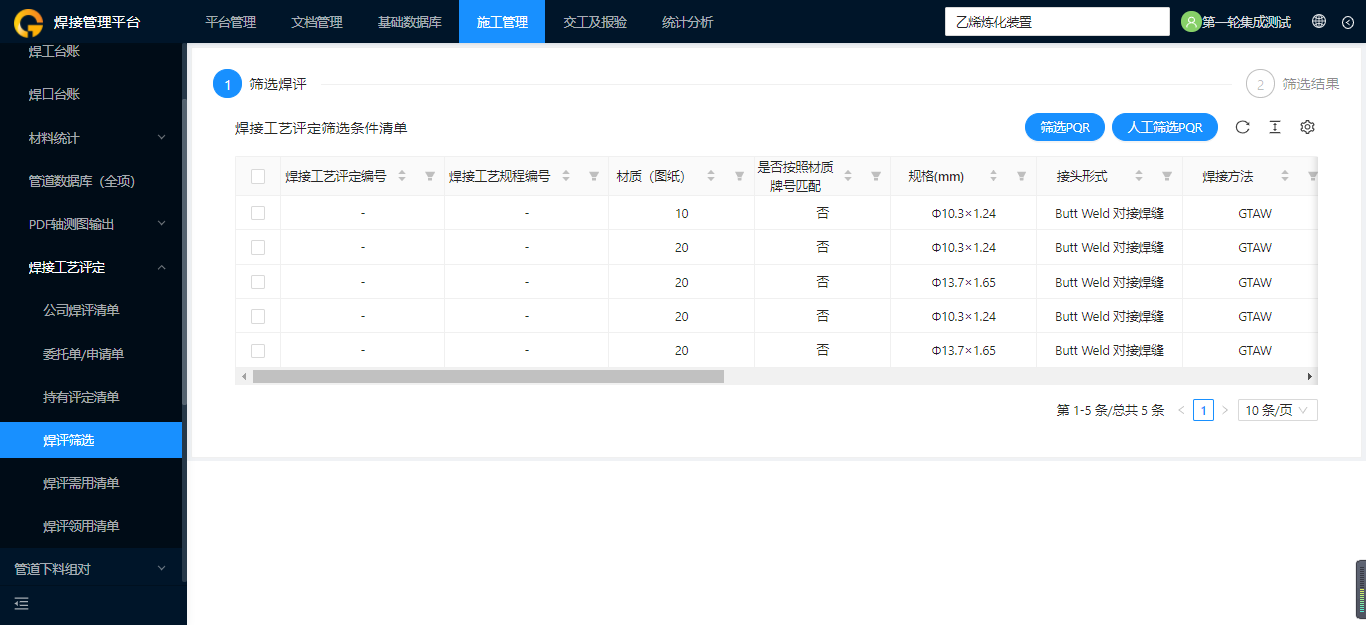Screen dimensions: 1366x625
Task: Open 统计分析 top tab
Action: click(688, 22)
